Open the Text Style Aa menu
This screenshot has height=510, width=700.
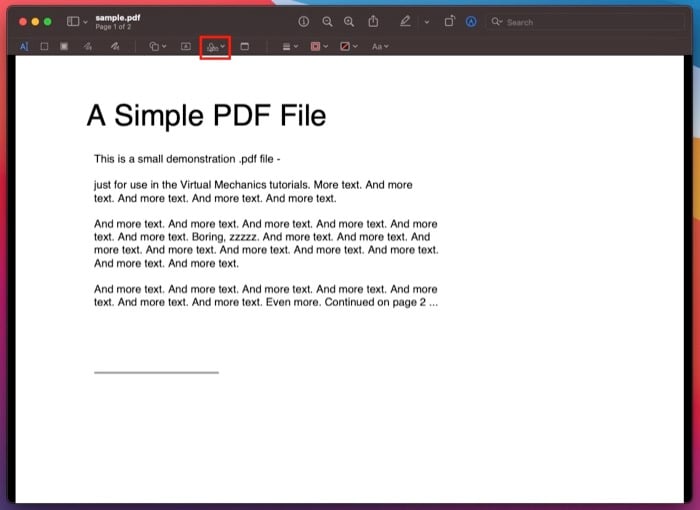(380, 46)
